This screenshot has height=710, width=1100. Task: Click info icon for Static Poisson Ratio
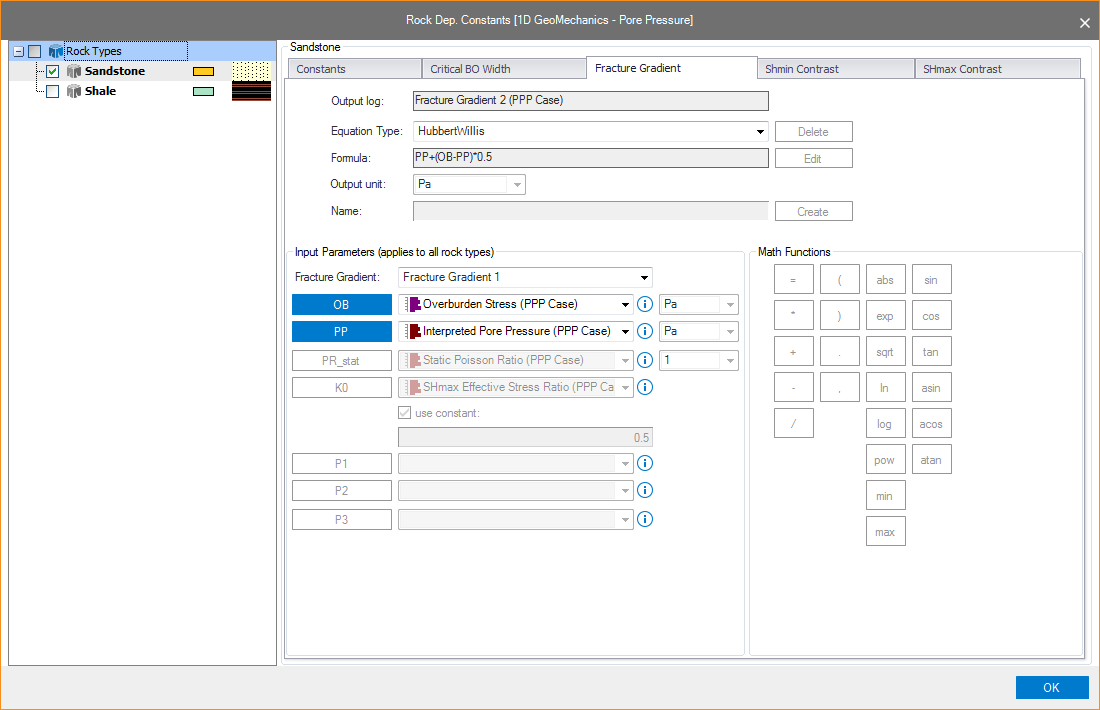tap(645, 360)
